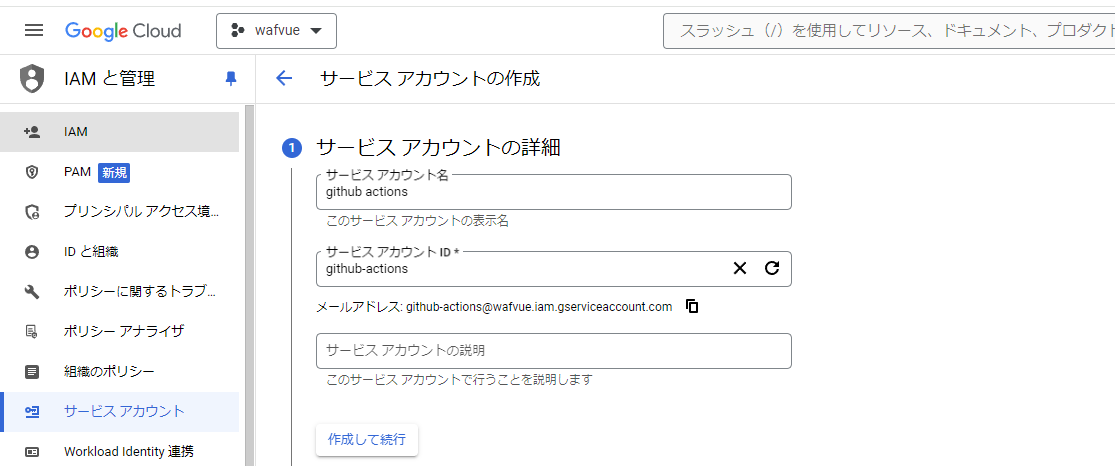Click the 新規 badge next to PAM
This screenshot has height=466, width=1115.
114,172
